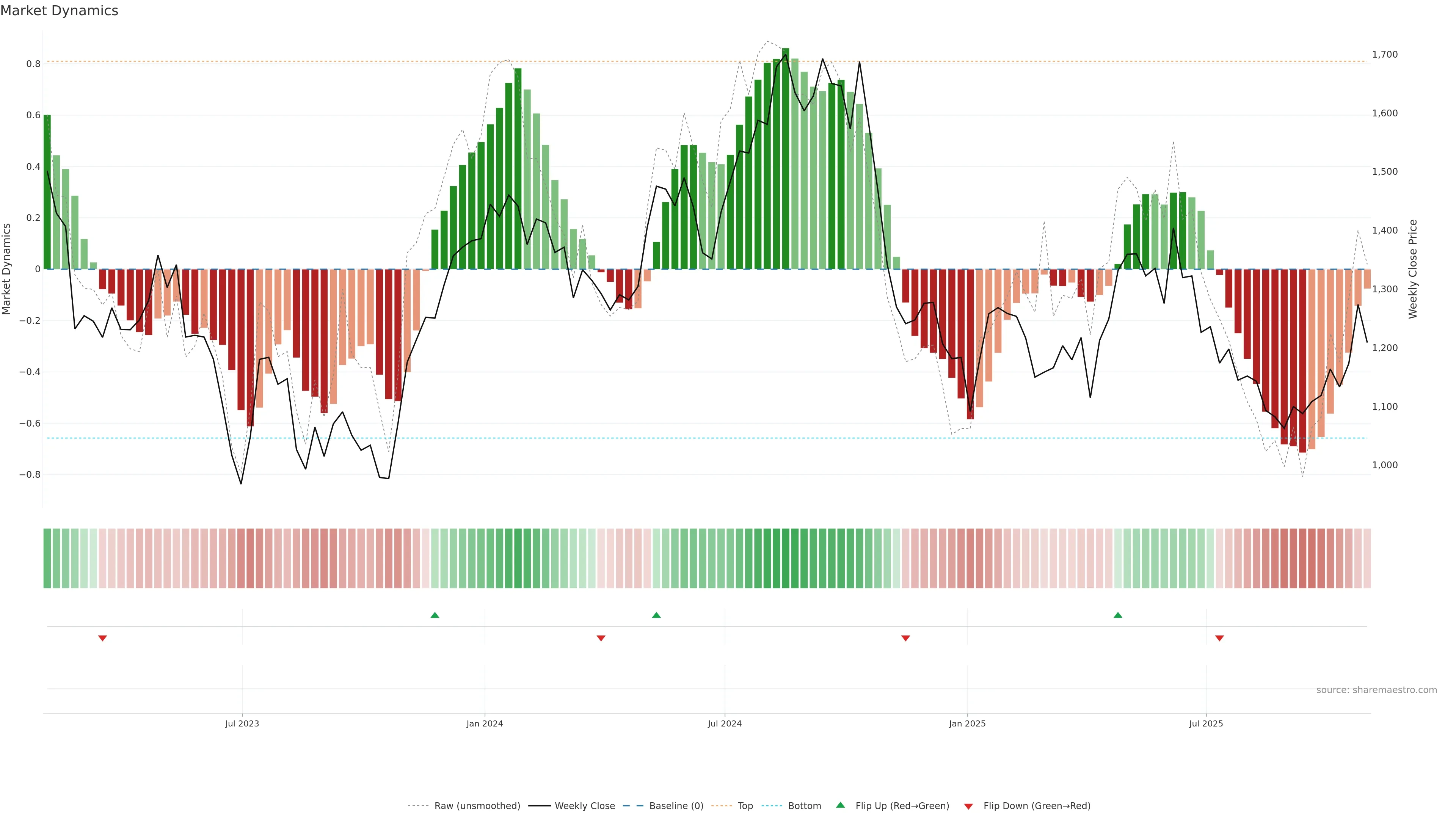
Task: Click the leftmost red flip-down triangle marker
Action: (102, 638)
